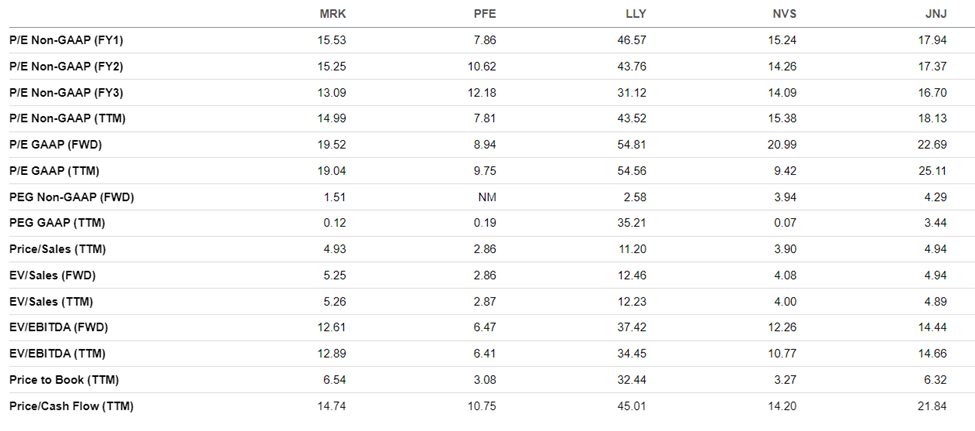The width and height of the screenshot is (975, 431).
Task: Select MRK's 6.54 Price to Book value
Action: click(335, 380)
